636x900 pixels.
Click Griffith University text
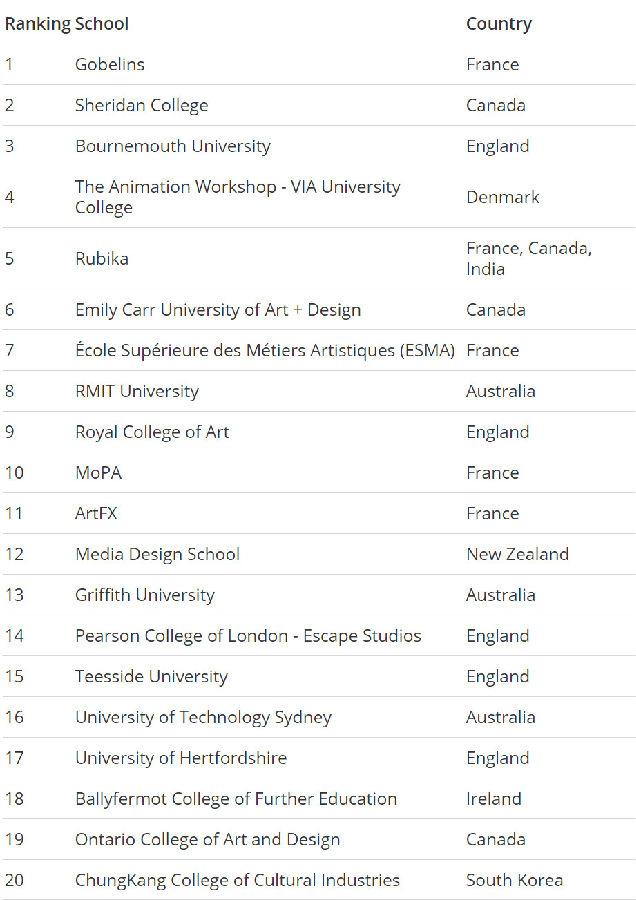tap(145, 595)
